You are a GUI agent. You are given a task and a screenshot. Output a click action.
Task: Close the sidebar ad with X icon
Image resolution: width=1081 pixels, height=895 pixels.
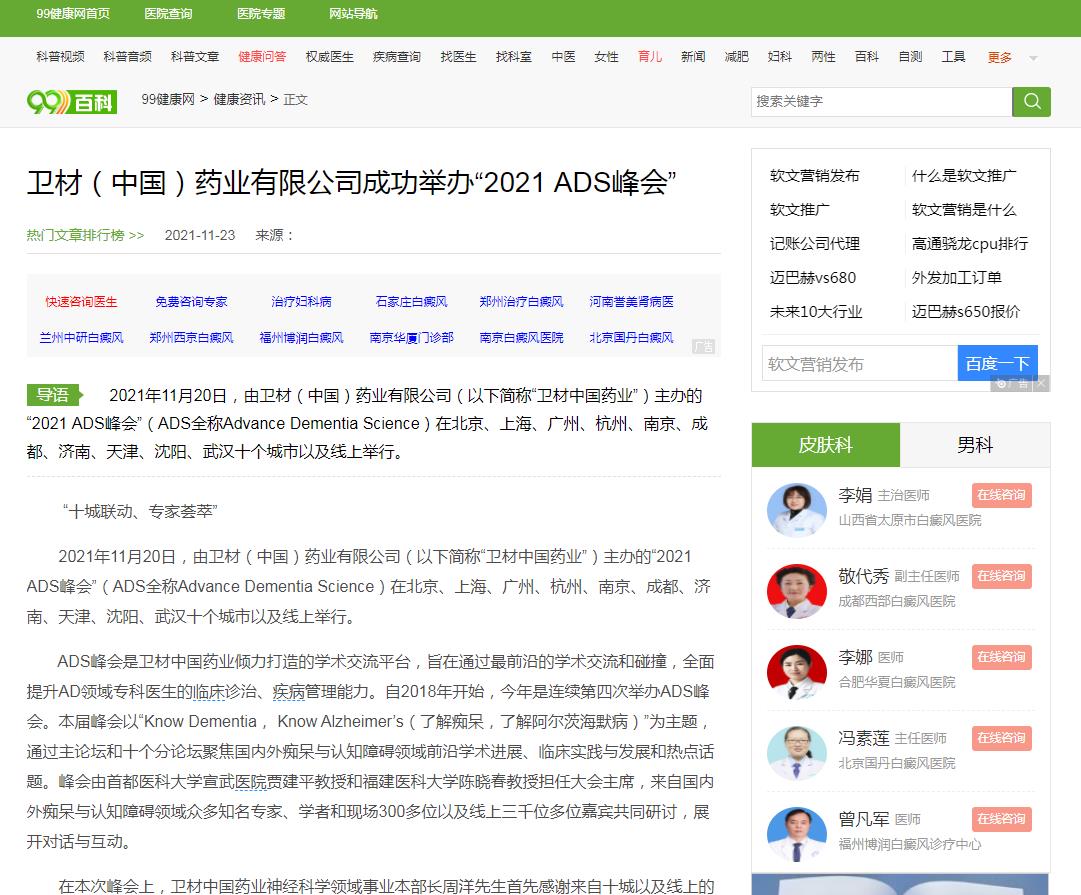click(1041, 383)
